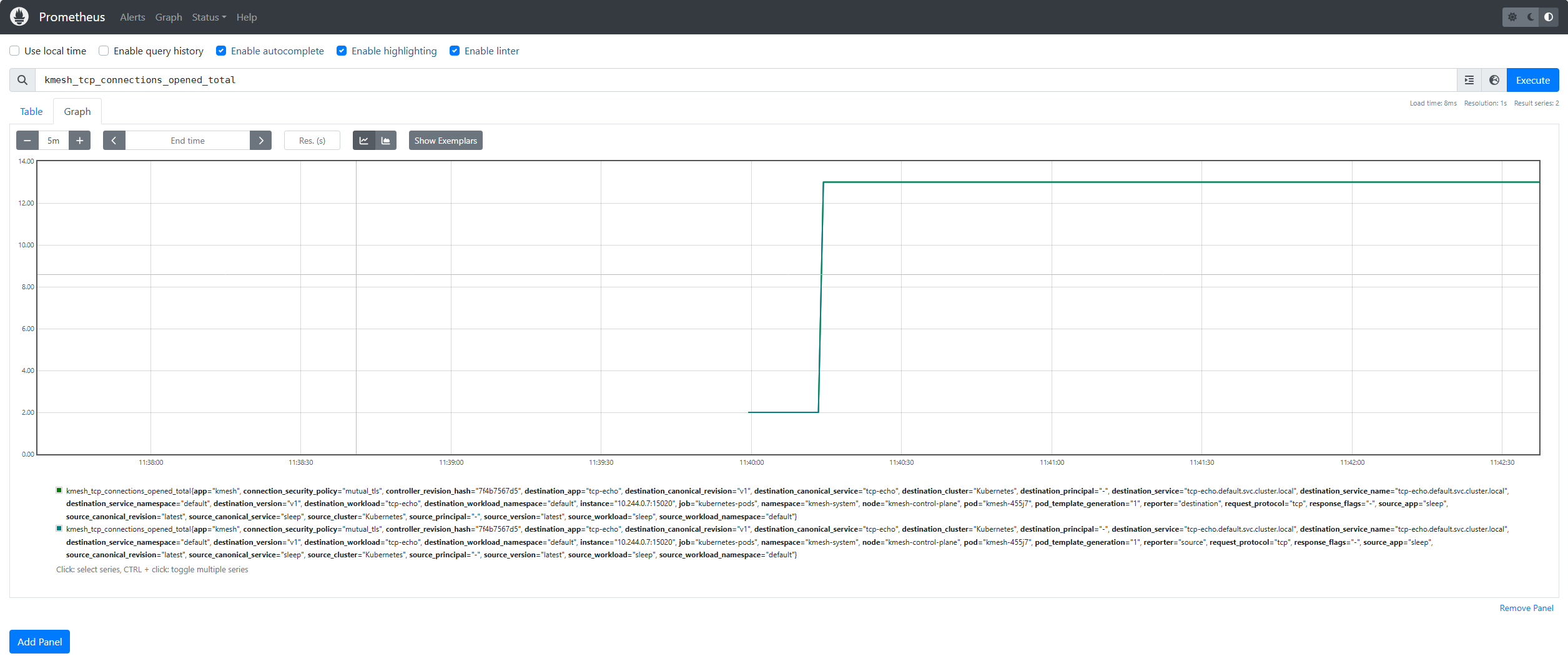The width and height of the screenshot is (1568, 671).
Task: Switch to the unstacked line chart icon
Action: (x=364, y=141)
